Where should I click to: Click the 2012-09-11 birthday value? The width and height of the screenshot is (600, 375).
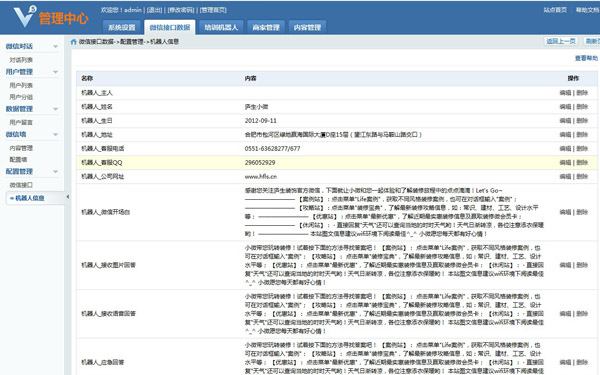(261, 121)
